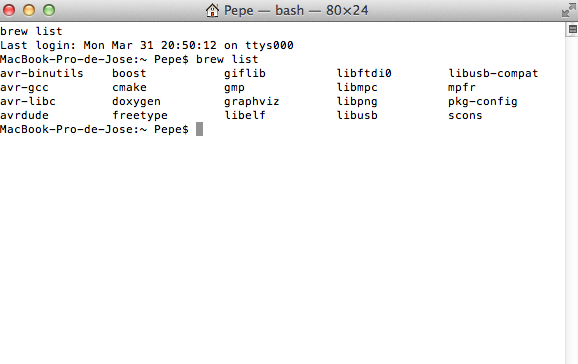Image resolution: width=578 pixels, height=364 pixels.
Task: Click the 'scons' package text
Action: pos(465,115)
